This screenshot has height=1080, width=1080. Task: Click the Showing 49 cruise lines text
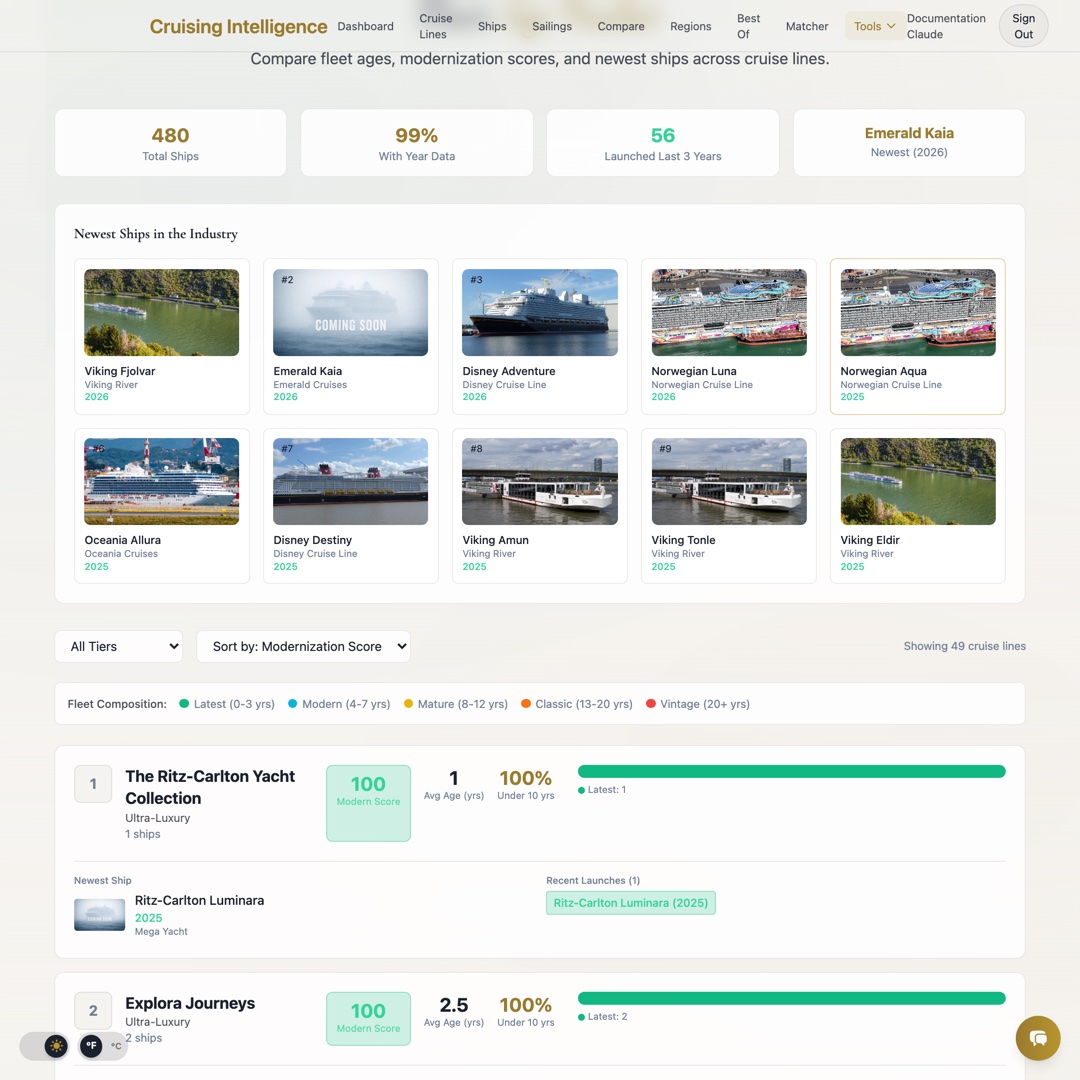[964, 646]
